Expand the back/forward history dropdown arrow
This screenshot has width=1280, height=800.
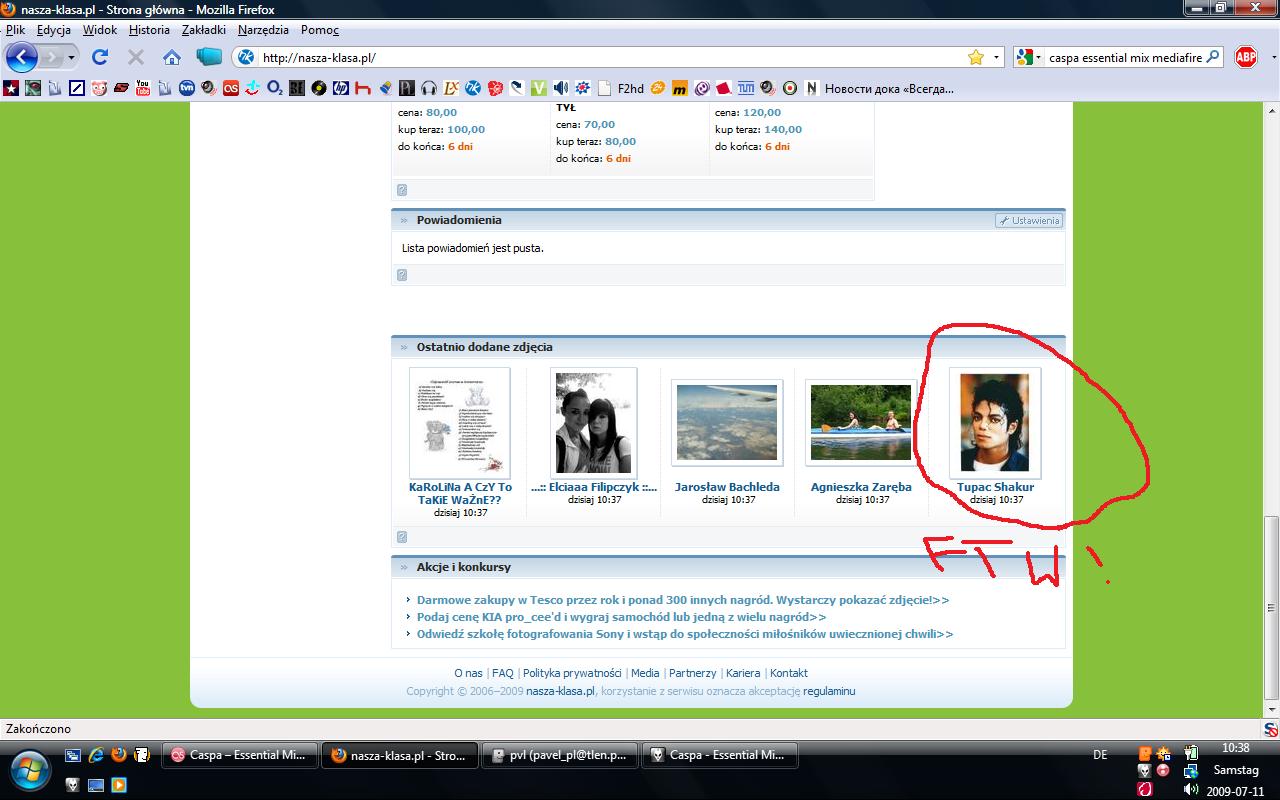pyautogui.click(x=71, y=57)
